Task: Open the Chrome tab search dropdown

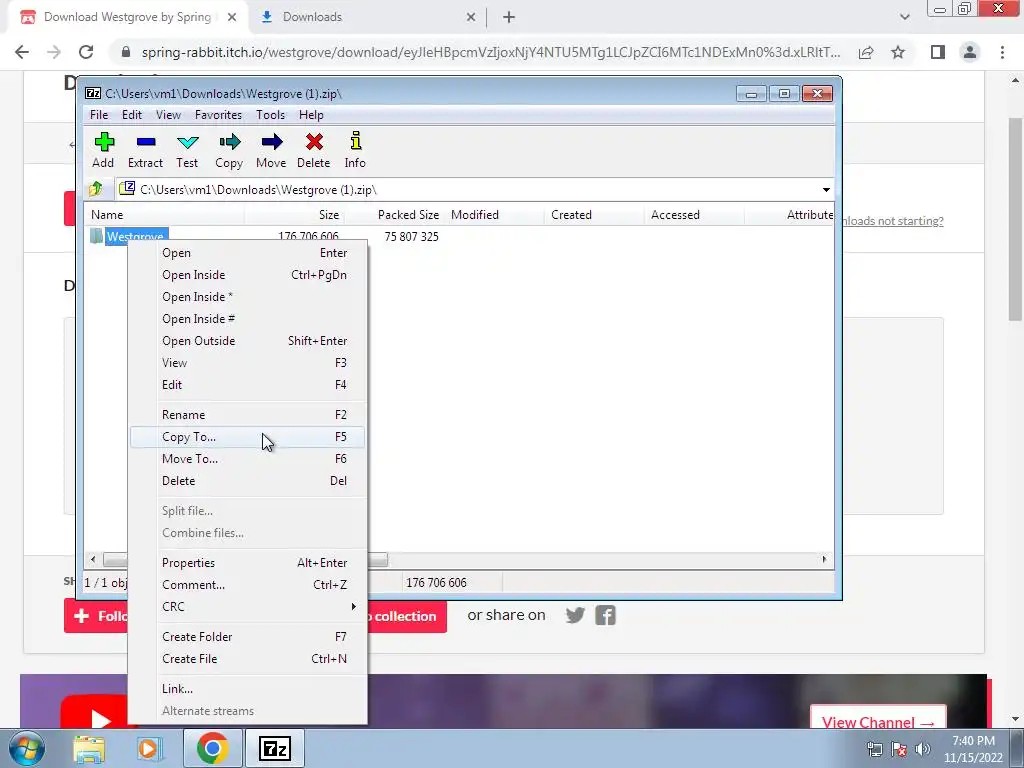Action: tap(904, 18)
